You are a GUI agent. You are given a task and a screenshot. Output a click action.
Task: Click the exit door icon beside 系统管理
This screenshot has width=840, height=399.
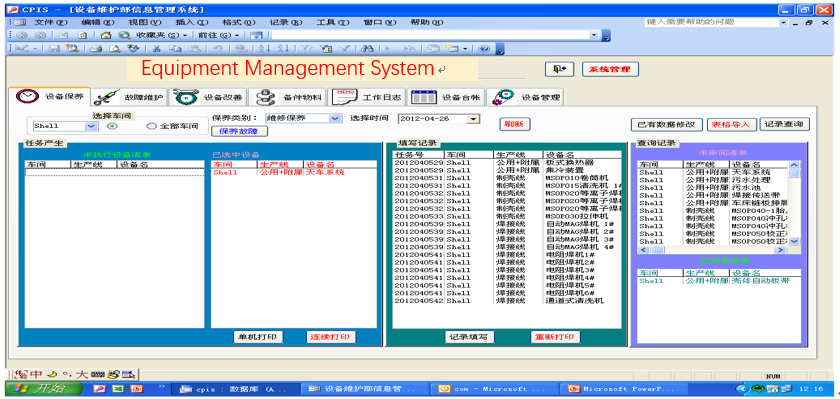pos(559,69)
